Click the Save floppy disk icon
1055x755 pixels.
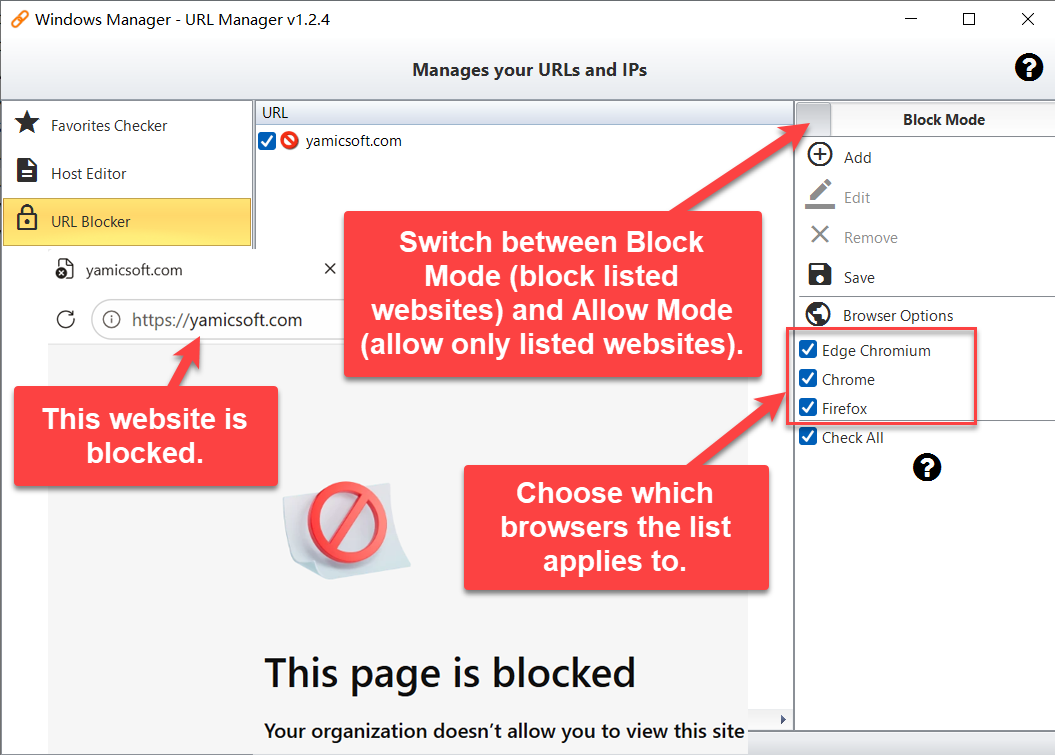coord(820,275)
